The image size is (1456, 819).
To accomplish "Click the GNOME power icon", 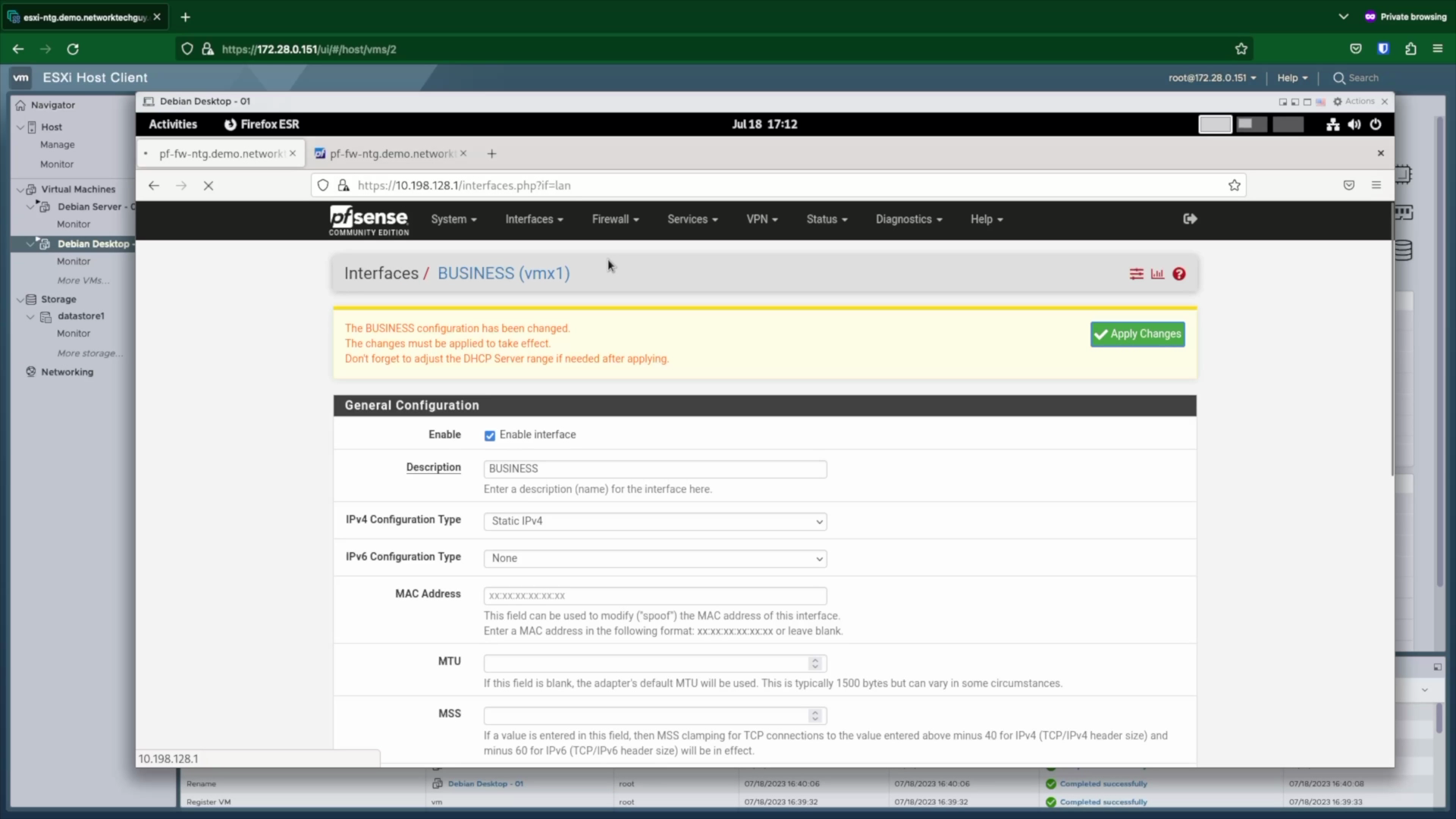I will (1376, 124).
